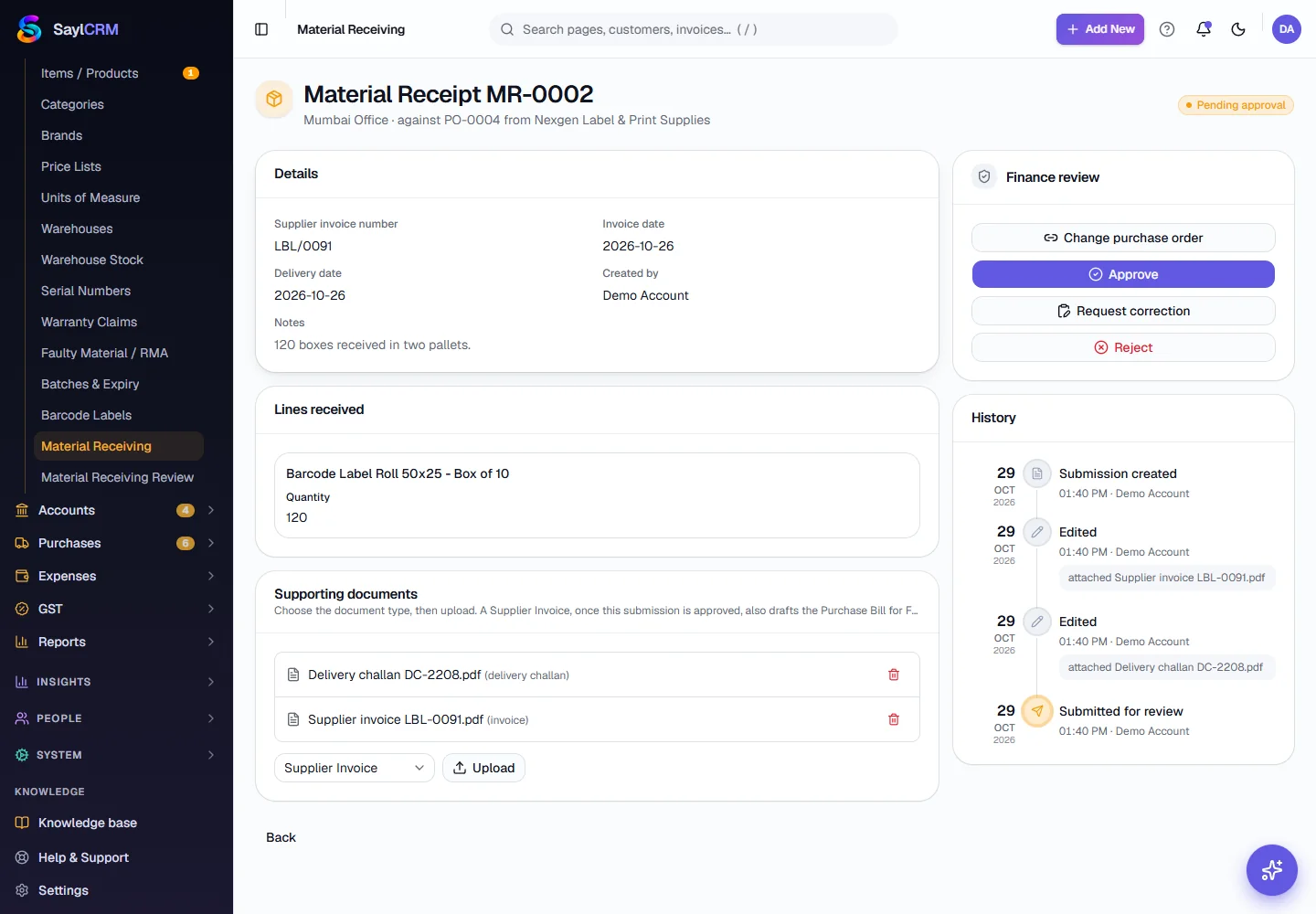Click the Settings gear icon
1316x914 pixels.
tap(22, 890)
